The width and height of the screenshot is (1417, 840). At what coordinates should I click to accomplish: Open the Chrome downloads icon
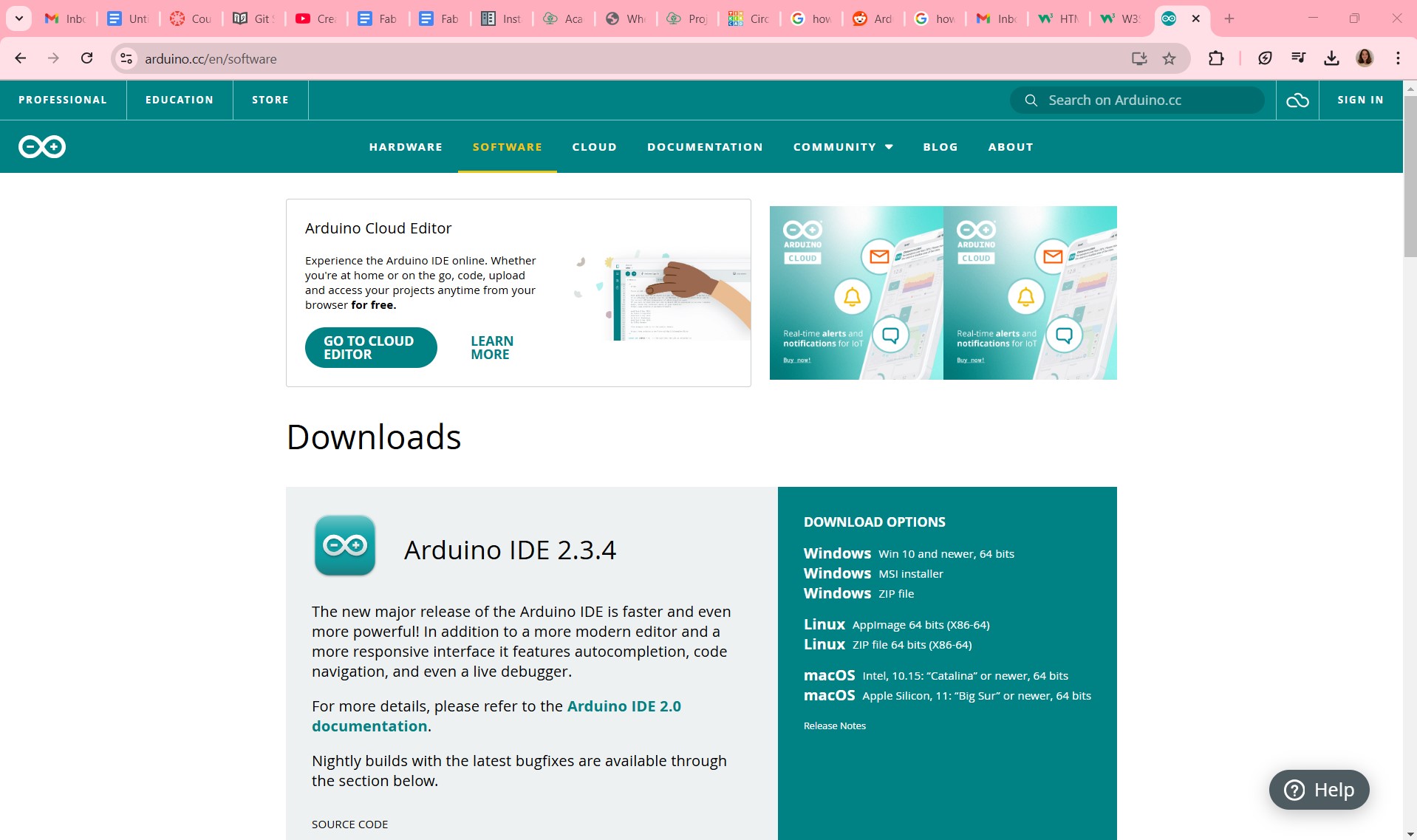(1331, 58)
